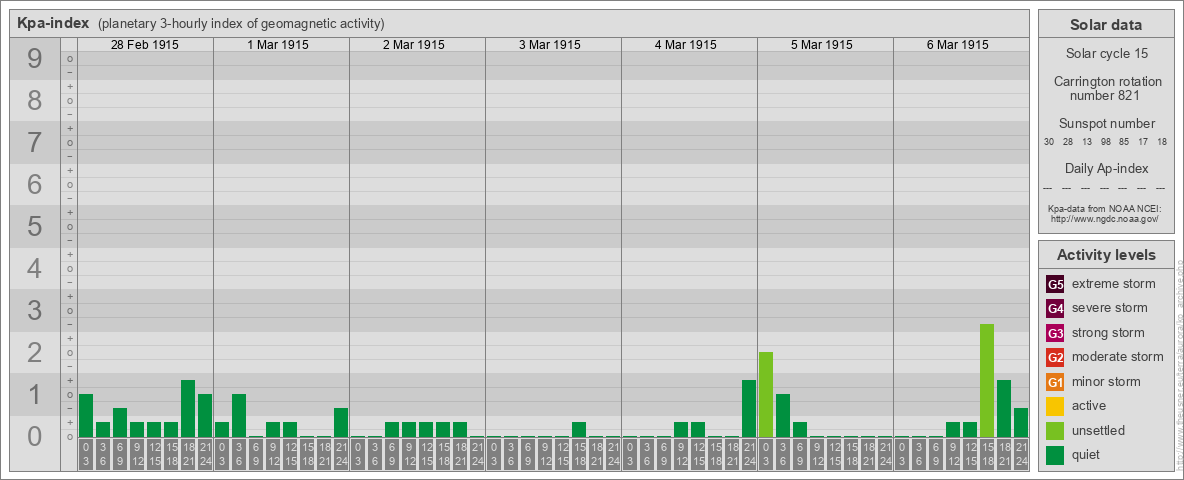Click the sunspot number value 30

tap(1049, 142)
